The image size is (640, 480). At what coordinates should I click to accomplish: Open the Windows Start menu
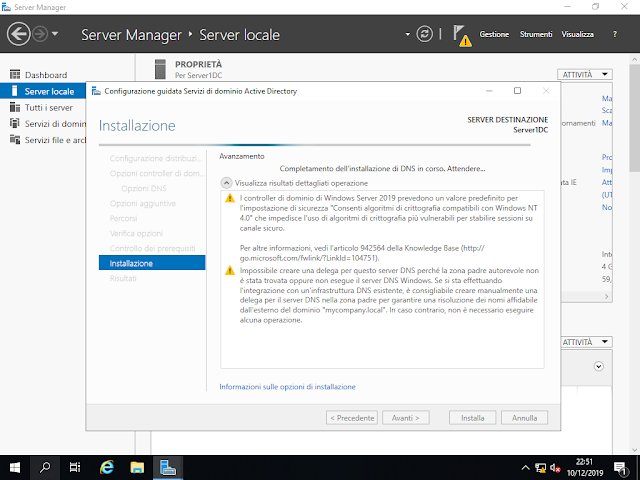[15, 467]
